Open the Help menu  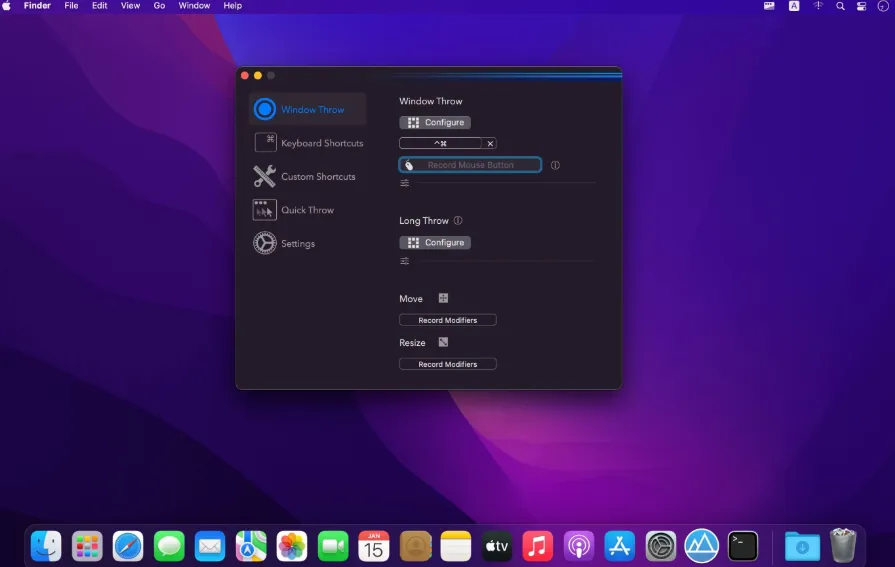(232, 6)
